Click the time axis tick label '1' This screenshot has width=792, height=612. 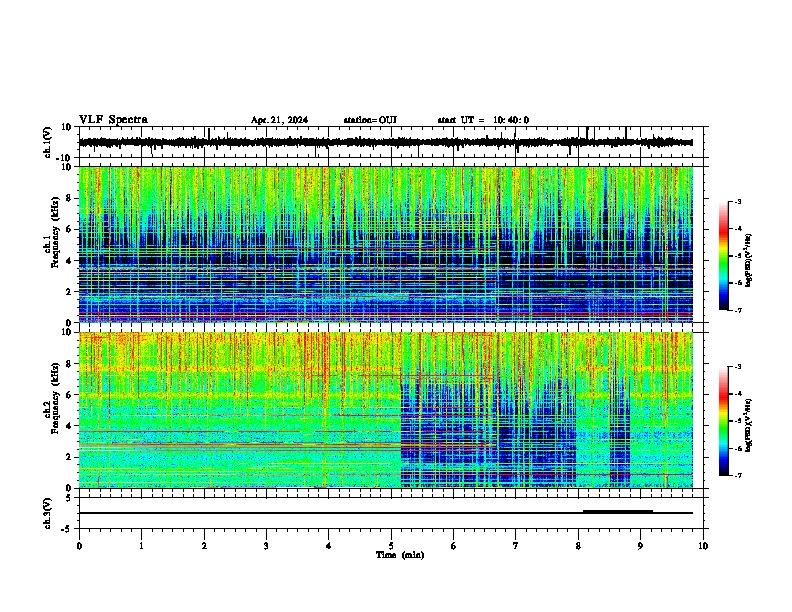[141, 546]
